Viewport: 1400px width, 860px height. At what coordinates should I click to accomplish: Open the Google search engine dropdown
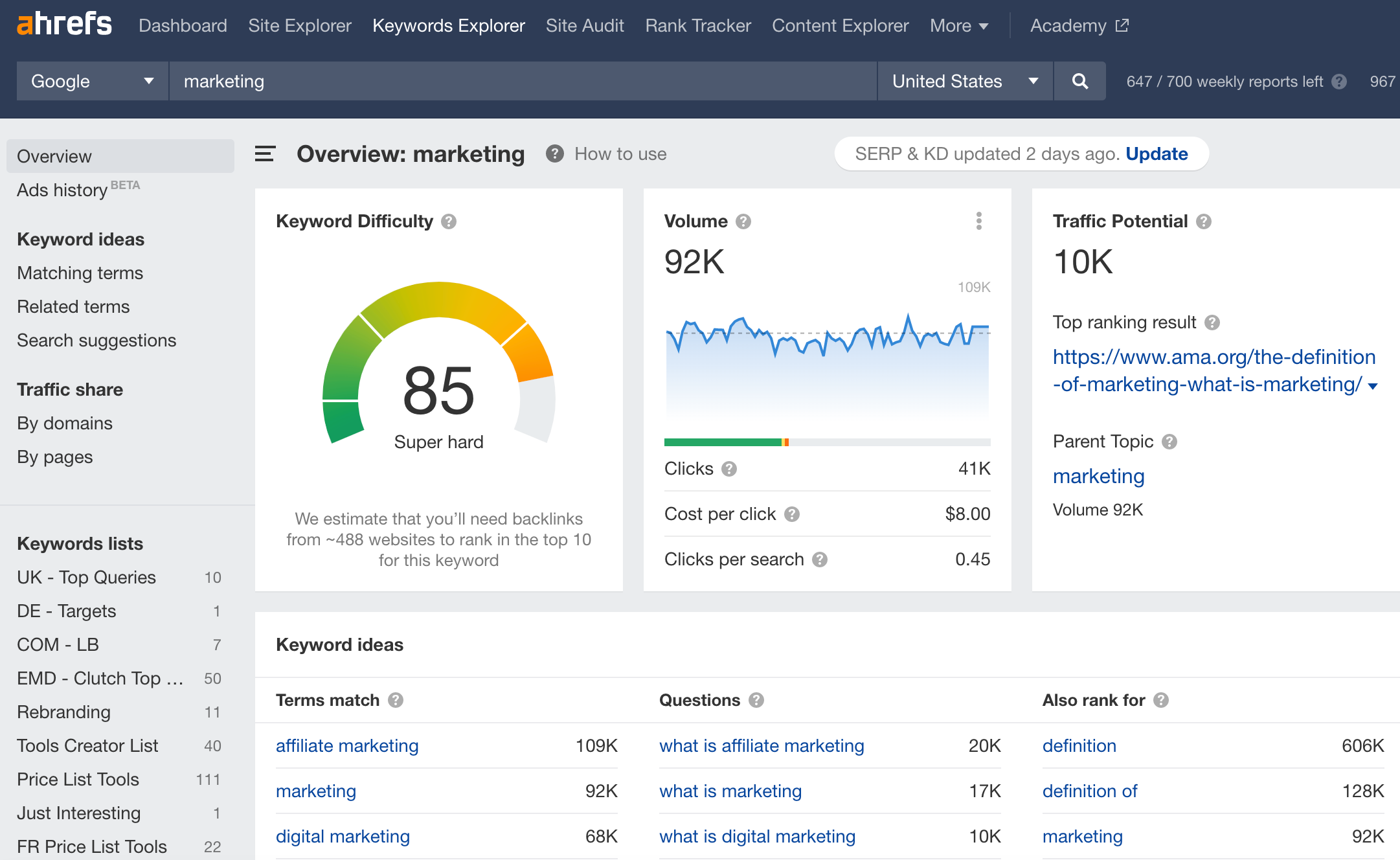pos(93,81)
